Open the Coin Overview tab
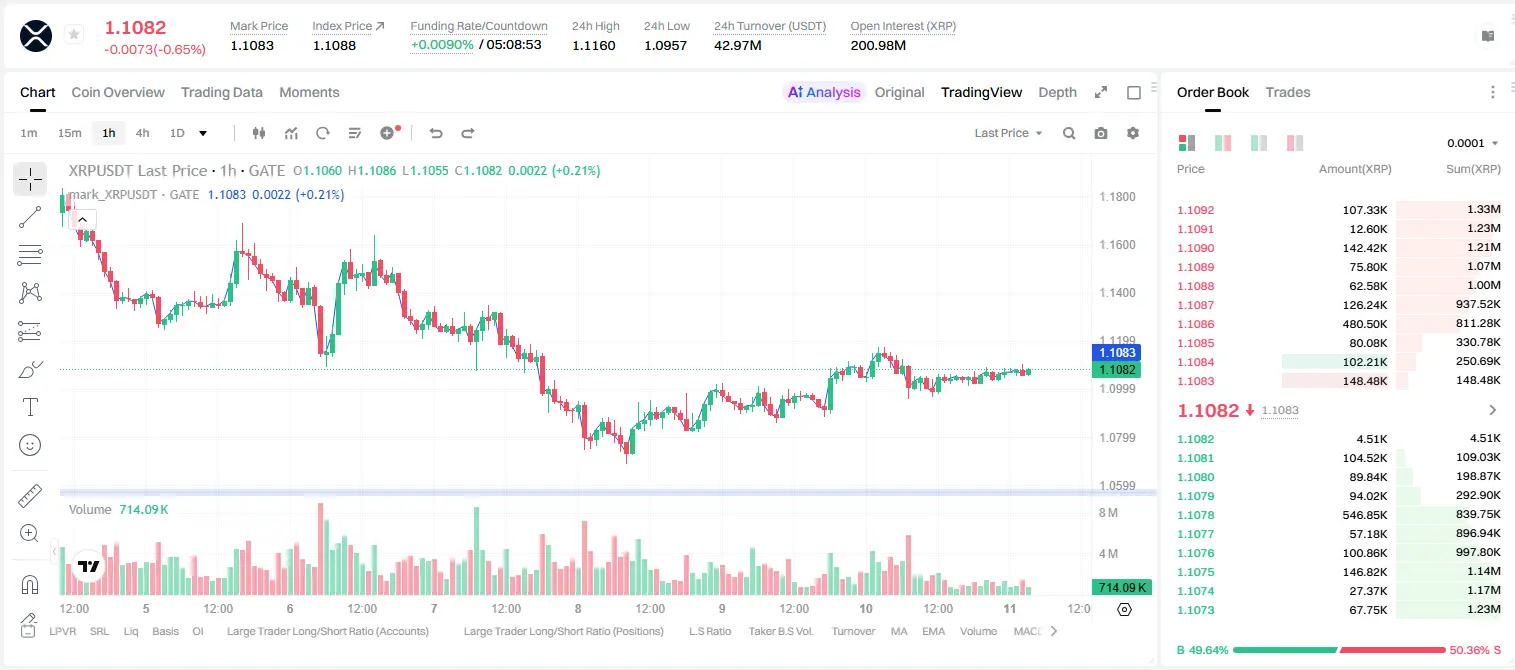 pos(118,92)
